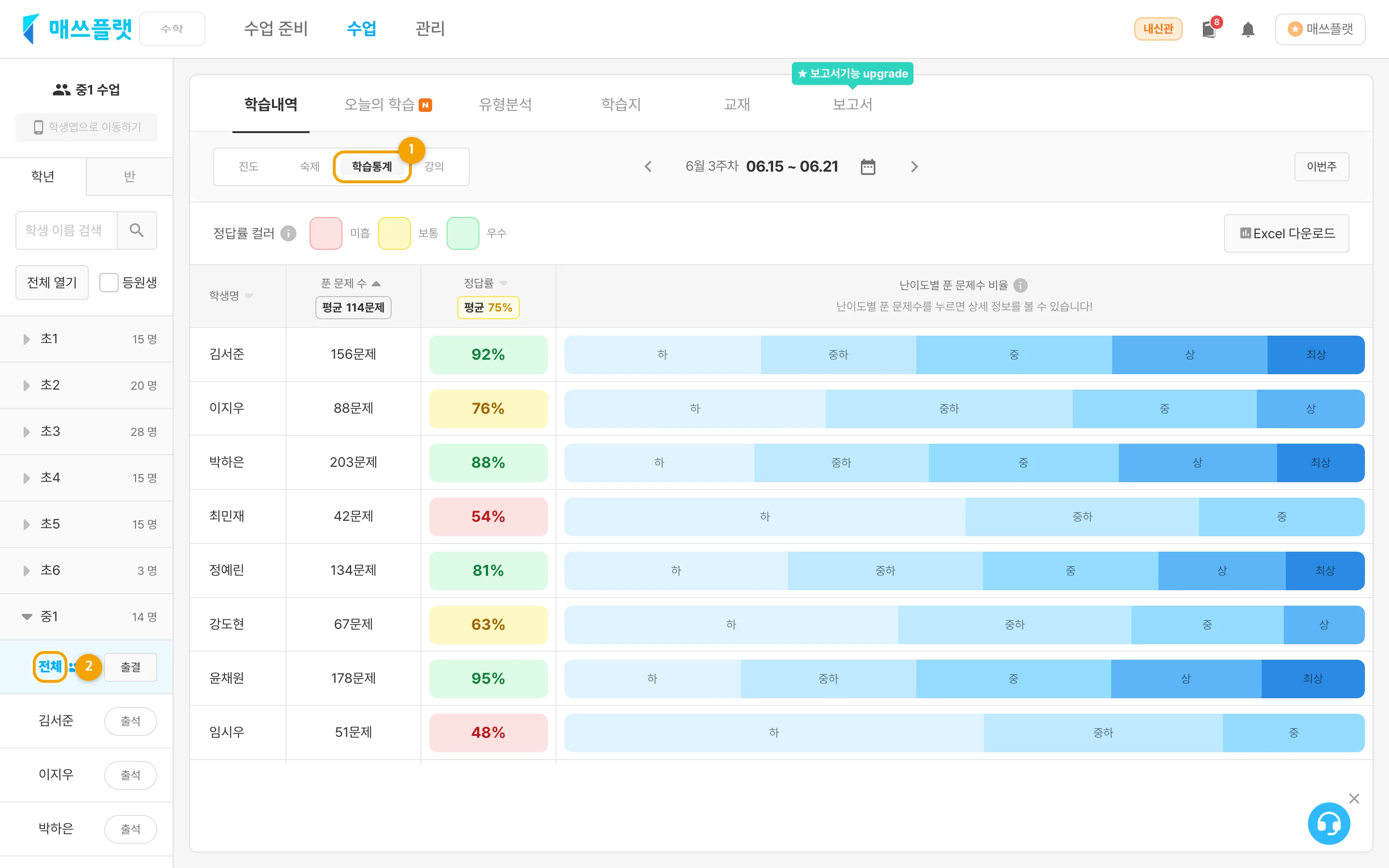Click 최민재's 하 difficulty bar segment
This screenshot has width=1389, height=868.
pyautogui.click(x=765, y=516)
